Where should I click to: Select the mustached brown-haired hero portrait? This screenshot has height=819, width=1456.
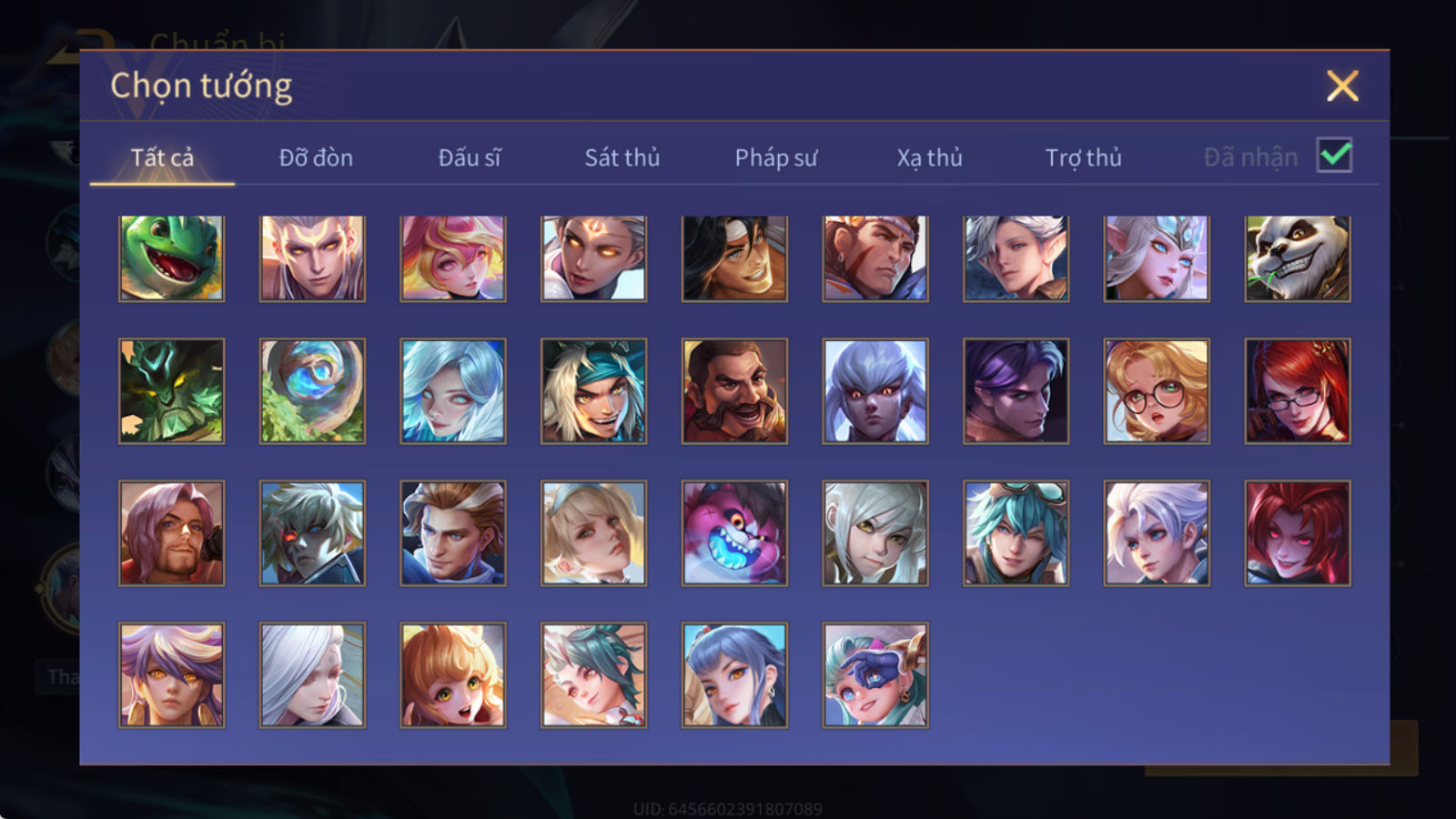pos(734,391)
